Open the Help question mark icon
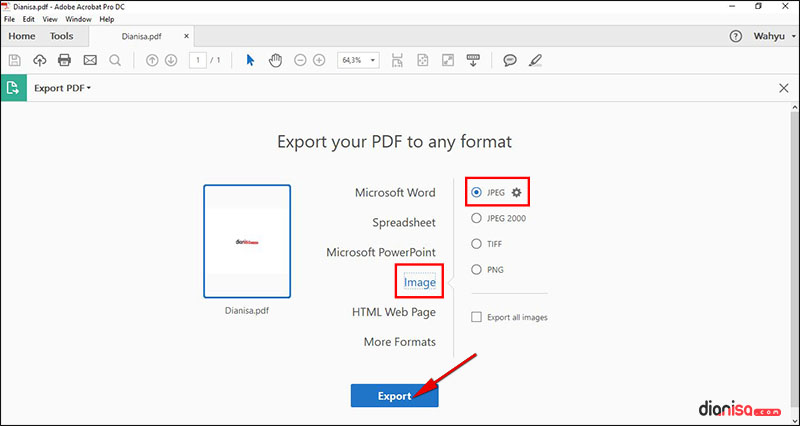Viewport: 800px width, 426px height. [735, 36]
